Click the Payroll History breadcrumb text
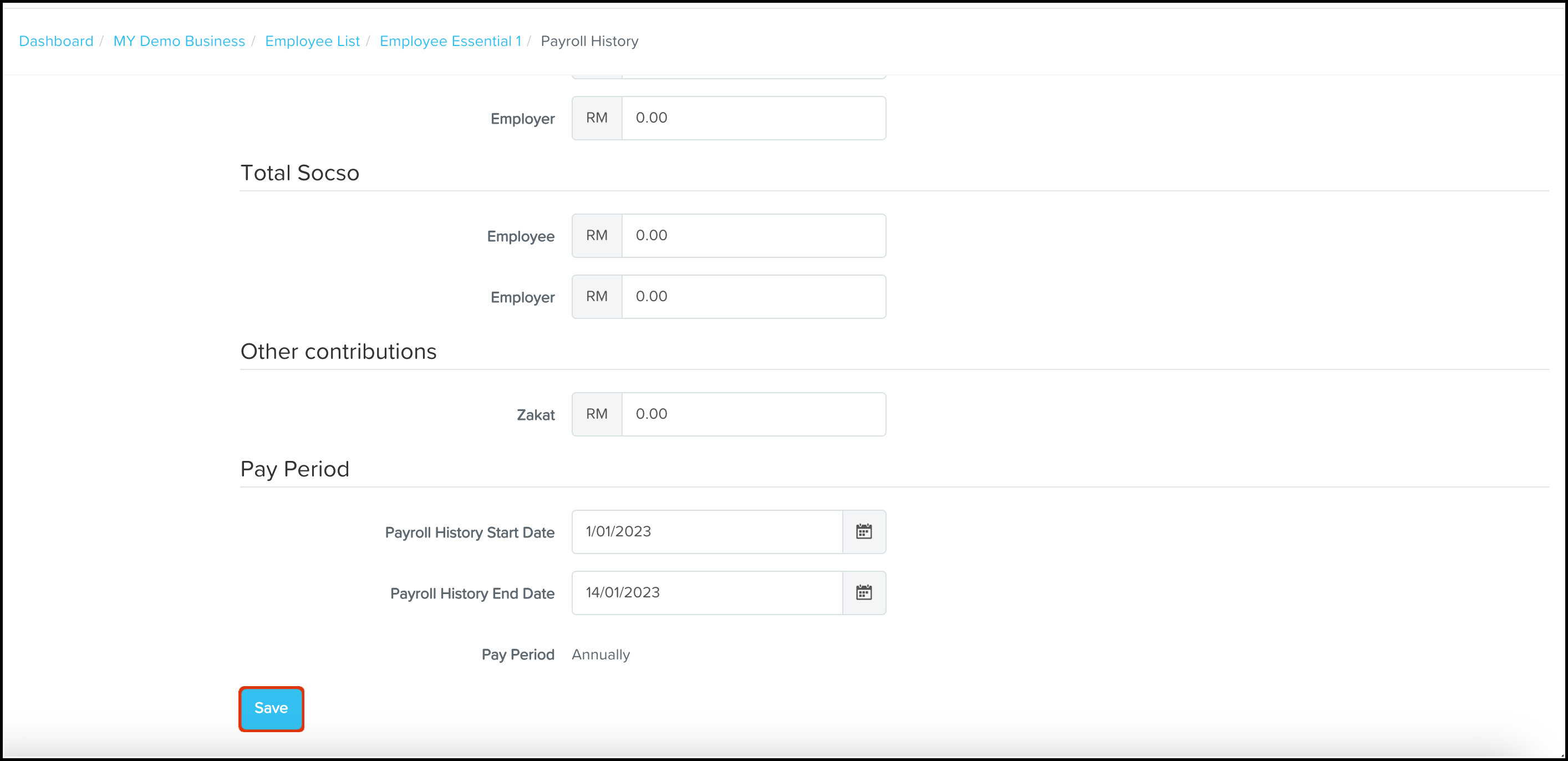The height and width of the screenshot is (761, 1568). click(589, 41)
